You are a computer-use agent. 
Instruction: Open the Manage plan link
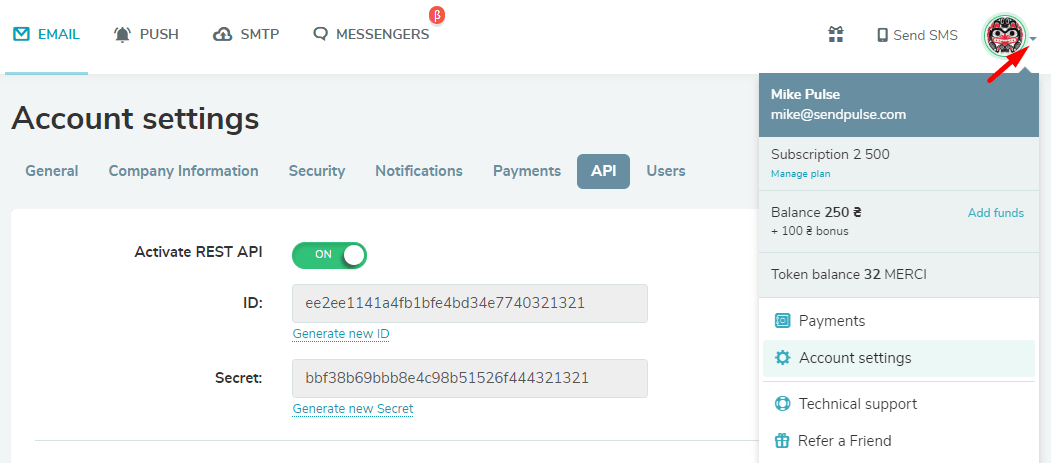pos(800,174)
